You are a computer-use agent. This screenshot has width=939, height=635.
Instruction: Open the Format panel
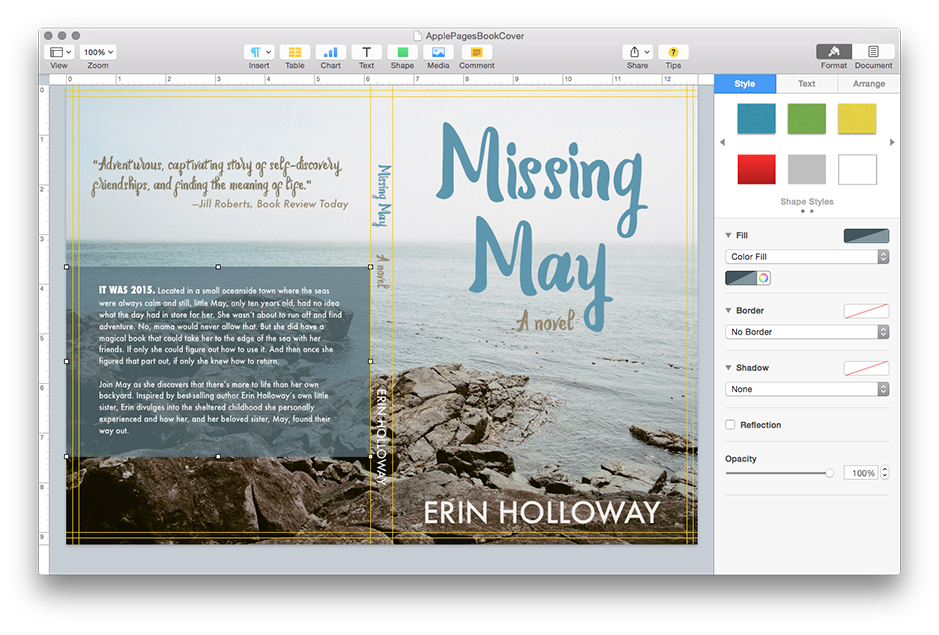[x=833, y=52]
